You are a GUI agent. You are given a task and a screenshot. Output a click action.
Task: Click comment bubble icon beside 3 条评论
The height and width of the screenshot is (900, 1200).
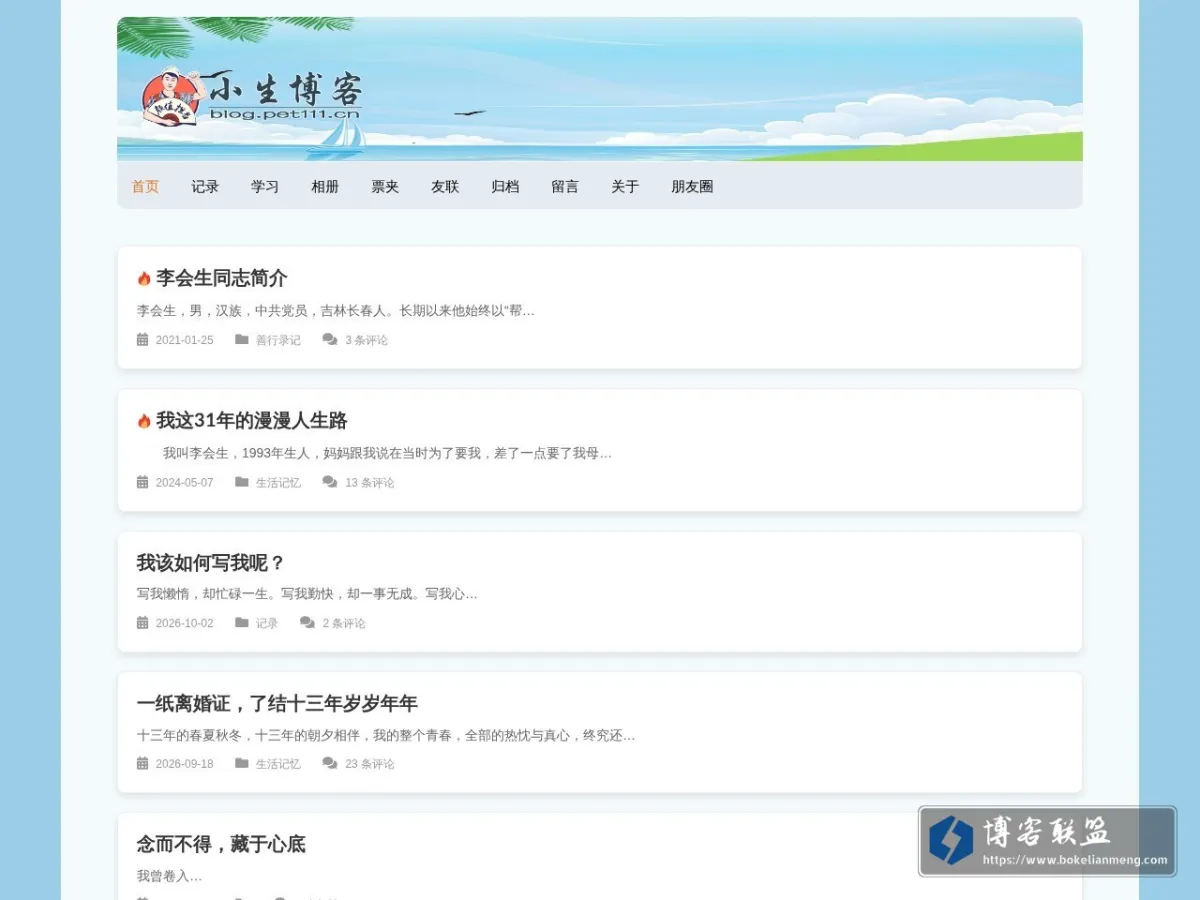click(x=330, y=339)
